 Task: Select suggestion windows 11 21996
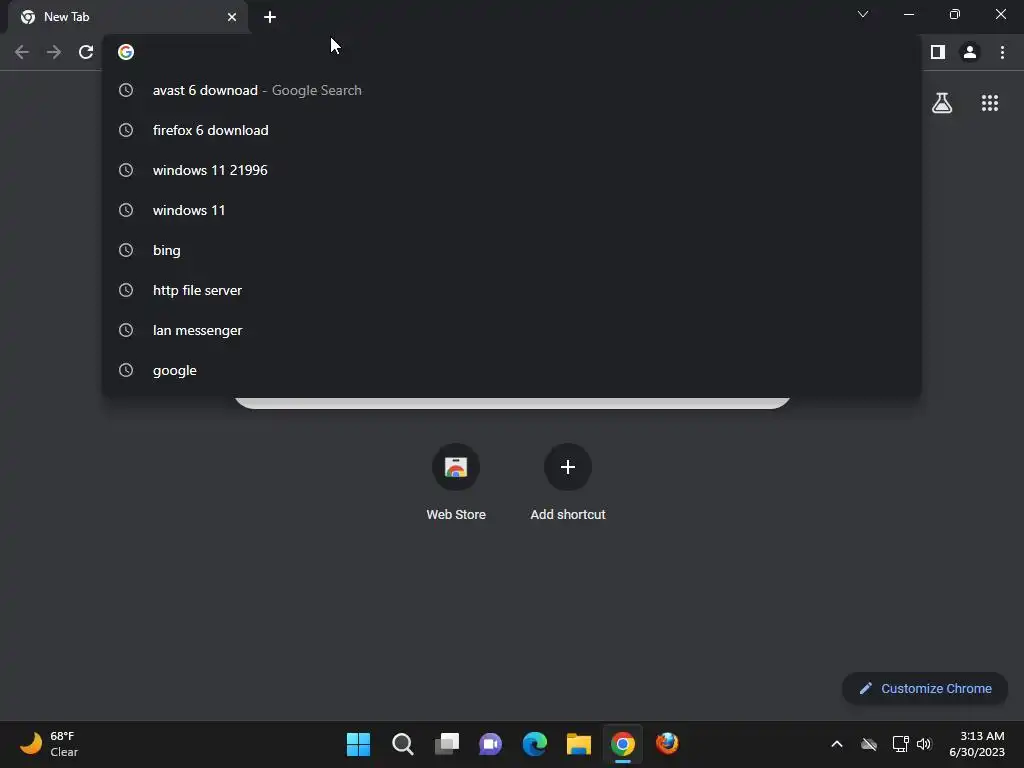tap(512, 170)
